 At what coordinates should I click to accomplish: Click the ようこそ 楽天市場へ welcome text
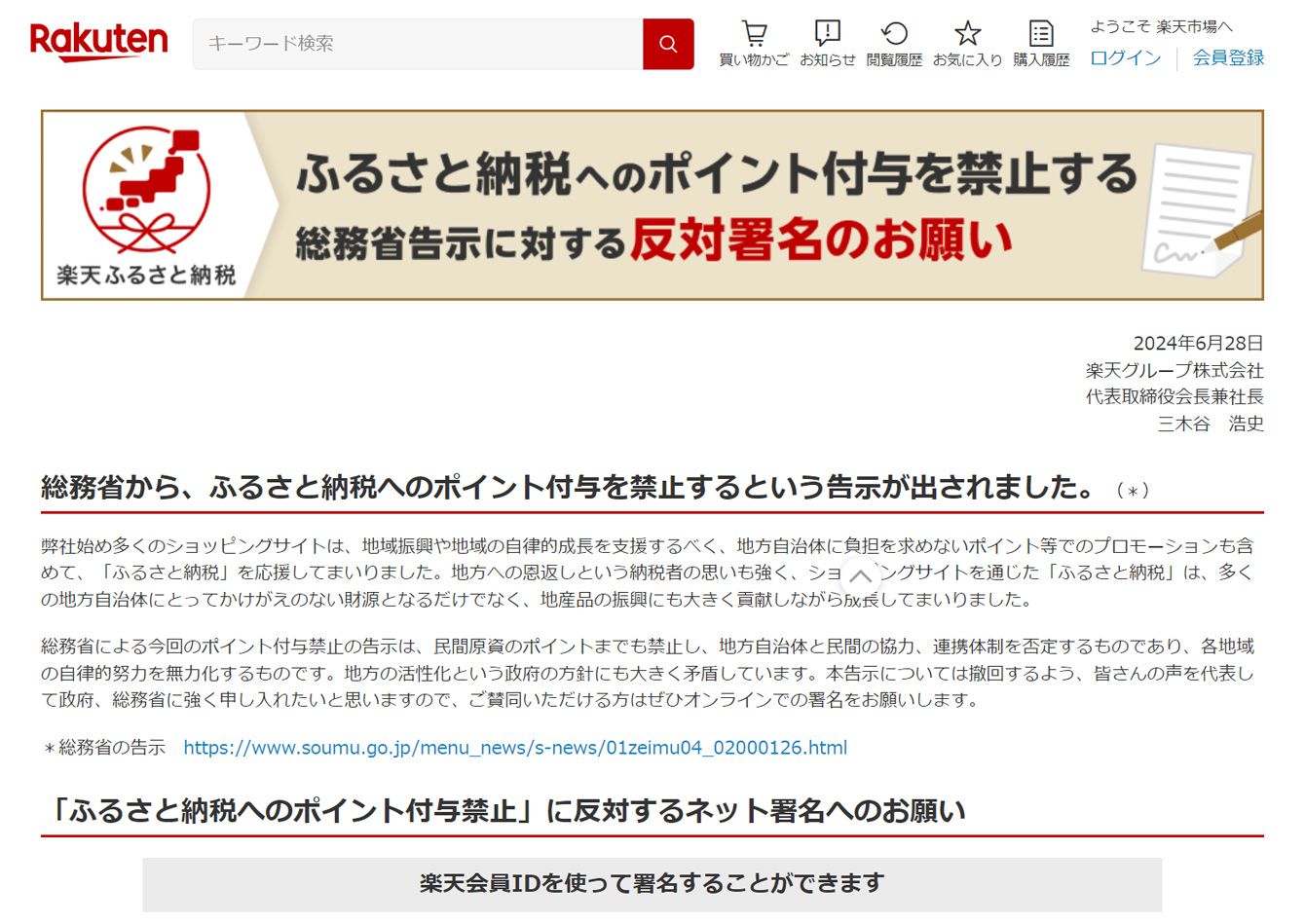pos(1161,26)
